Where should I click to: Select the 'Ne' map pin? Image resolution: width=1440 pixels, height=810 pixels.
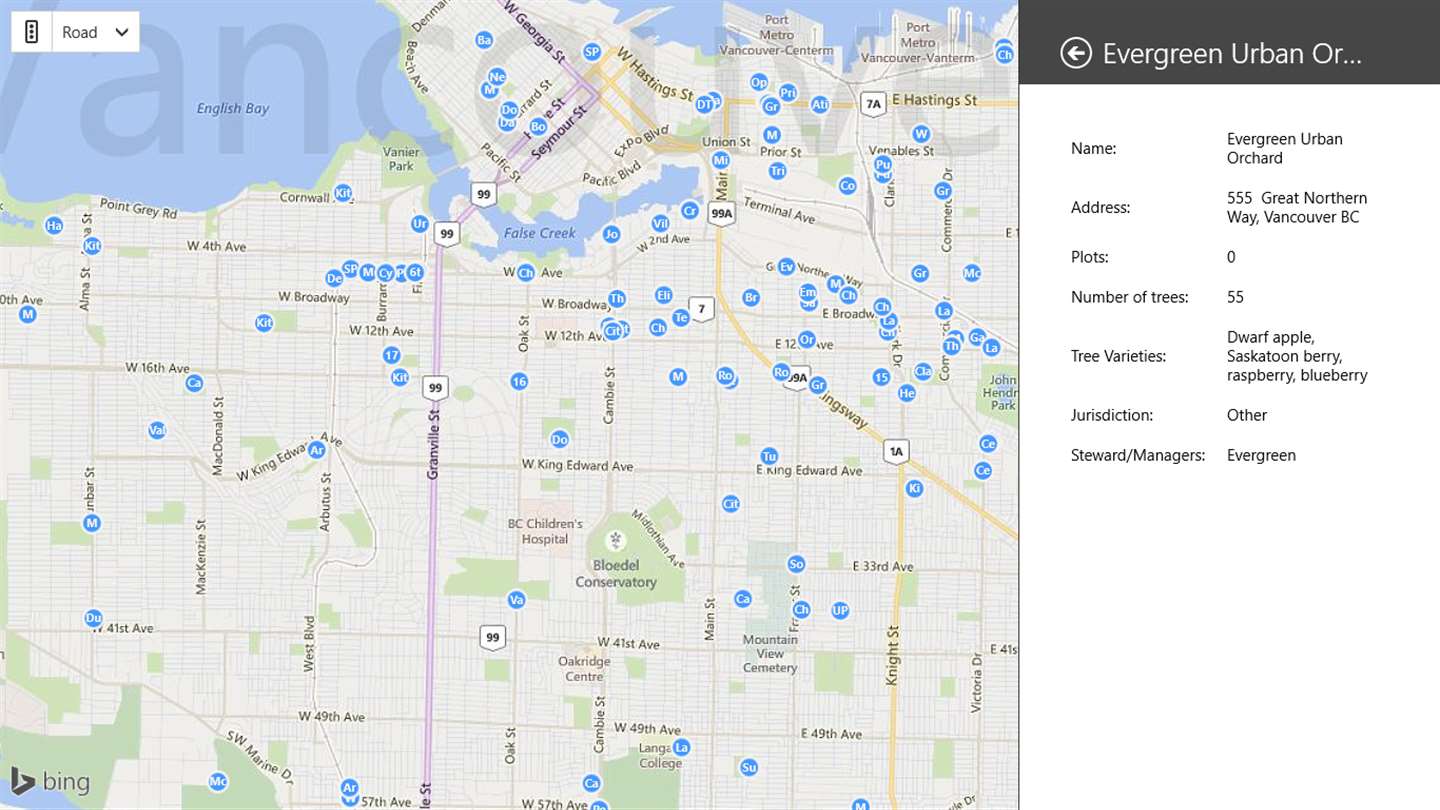(496, 77)
